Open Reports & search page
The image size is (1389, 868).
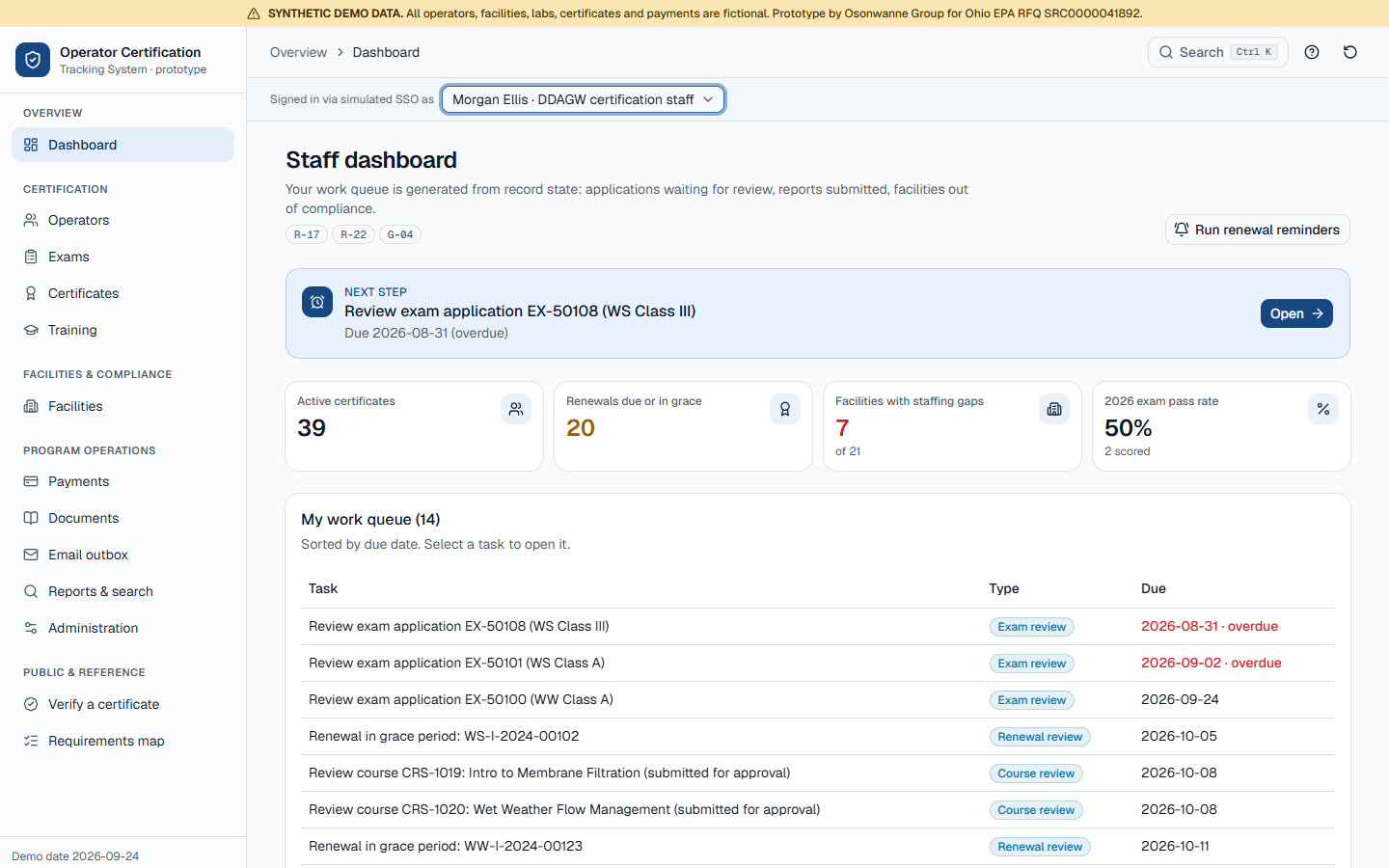click(123, 591)
